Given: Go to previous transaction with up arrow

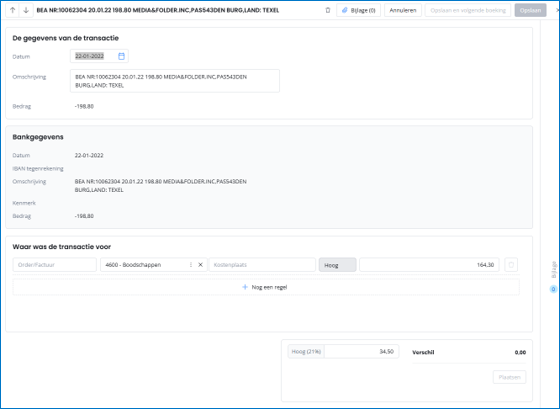Looking at the screenshot, I should 12,10.
